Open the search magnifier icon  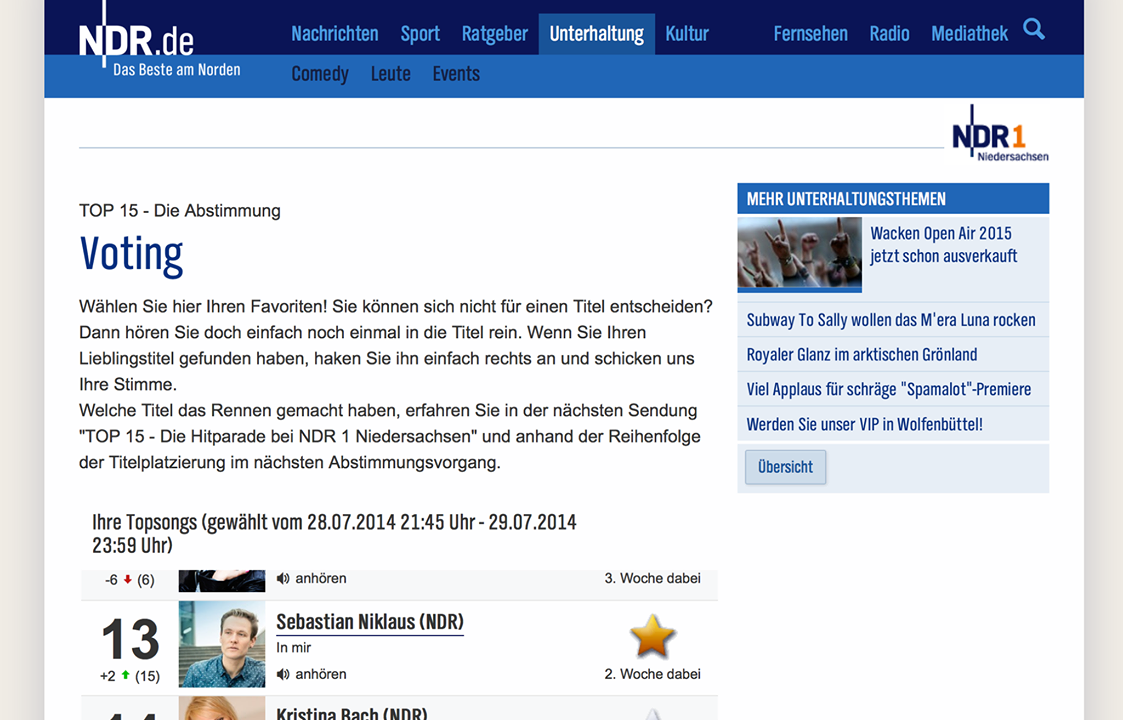1033,29
